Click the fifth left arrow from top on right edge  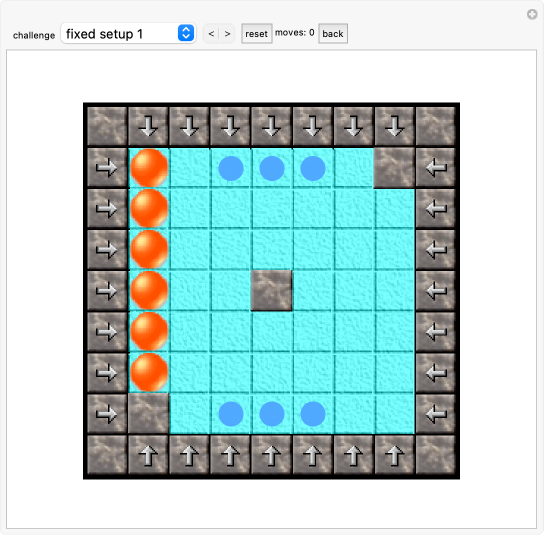(x=435, y=332)
